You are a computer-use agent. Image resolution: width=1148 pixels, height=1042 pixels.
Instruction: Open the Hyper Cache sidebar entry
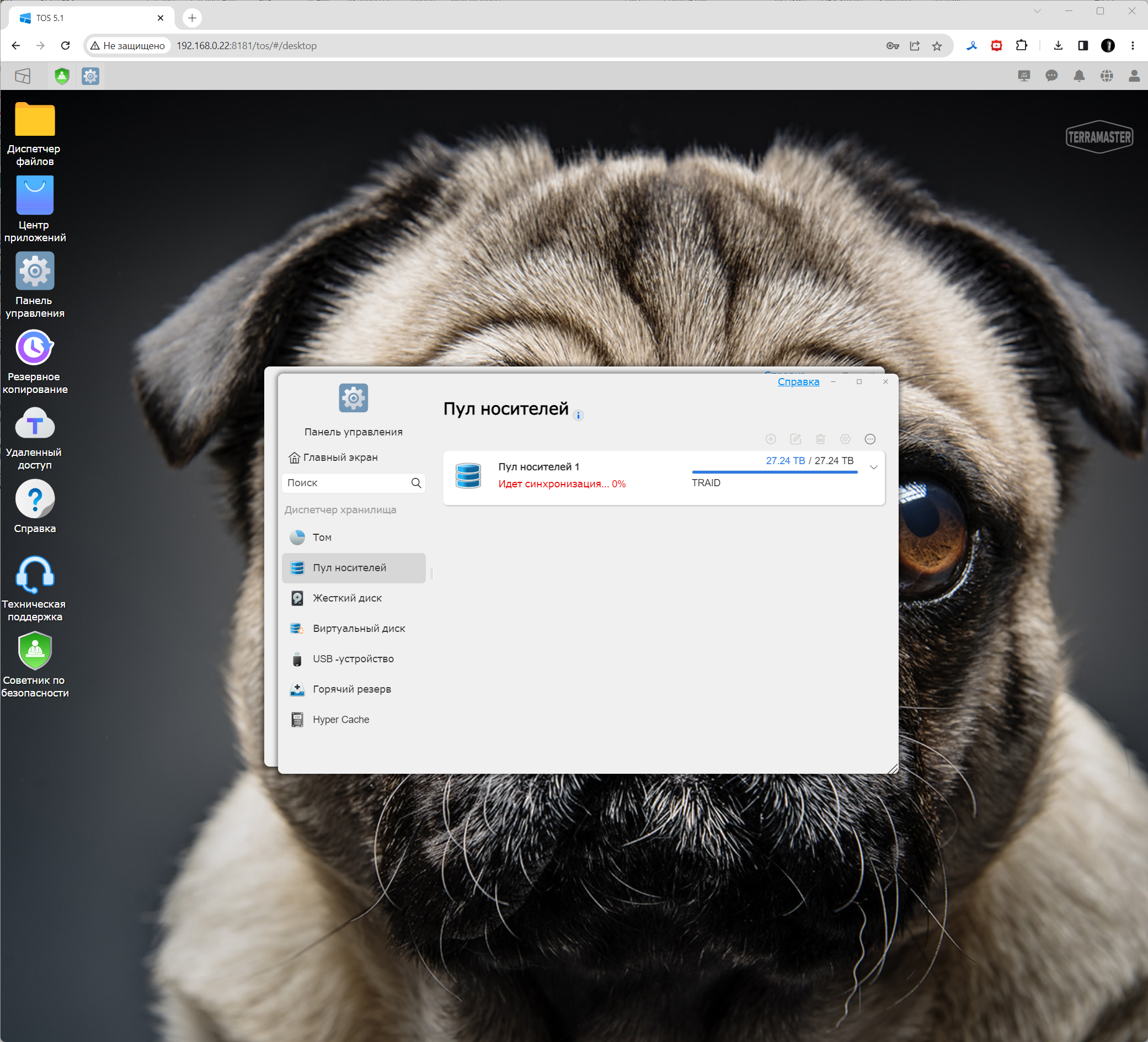(340, 720)
